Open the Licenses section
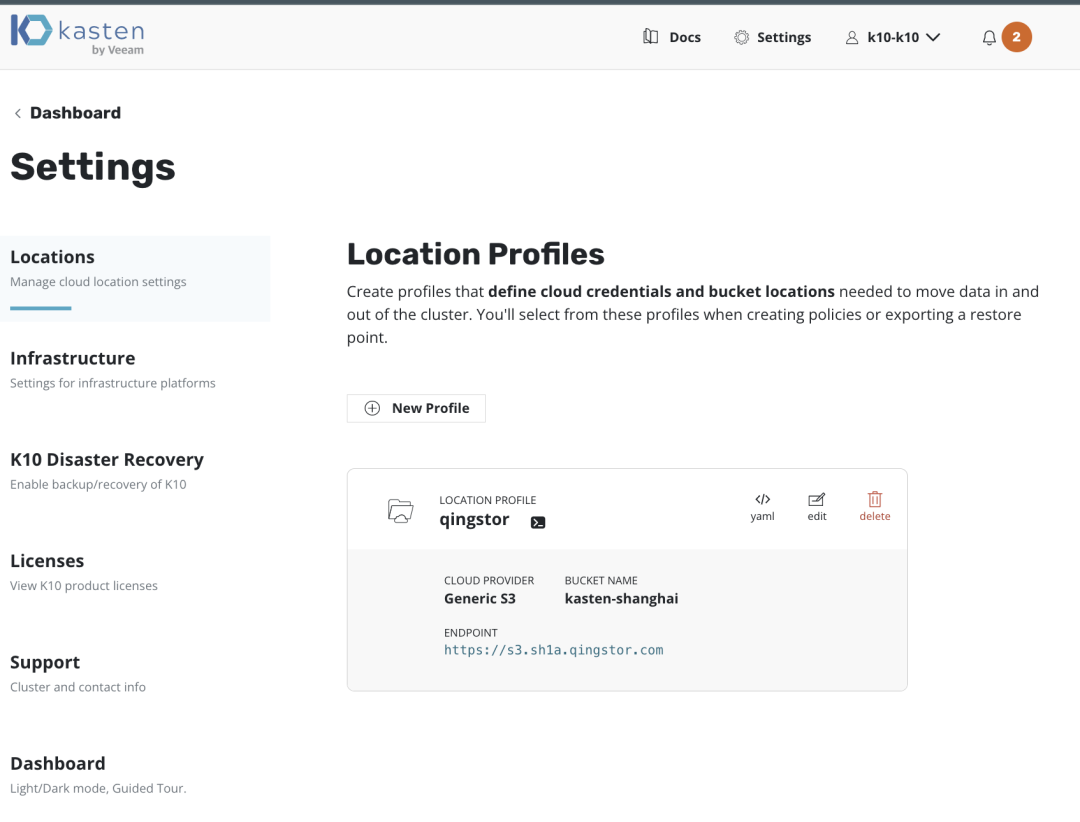 pos(84,573)
